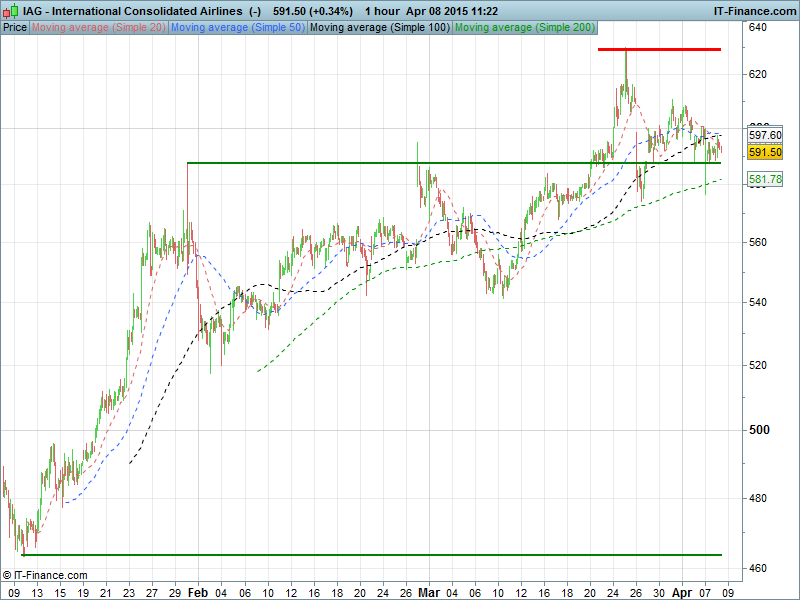Select Moving average (Simple 20) label
Screen dimensions: 800x600
click(x=98, y=27)
